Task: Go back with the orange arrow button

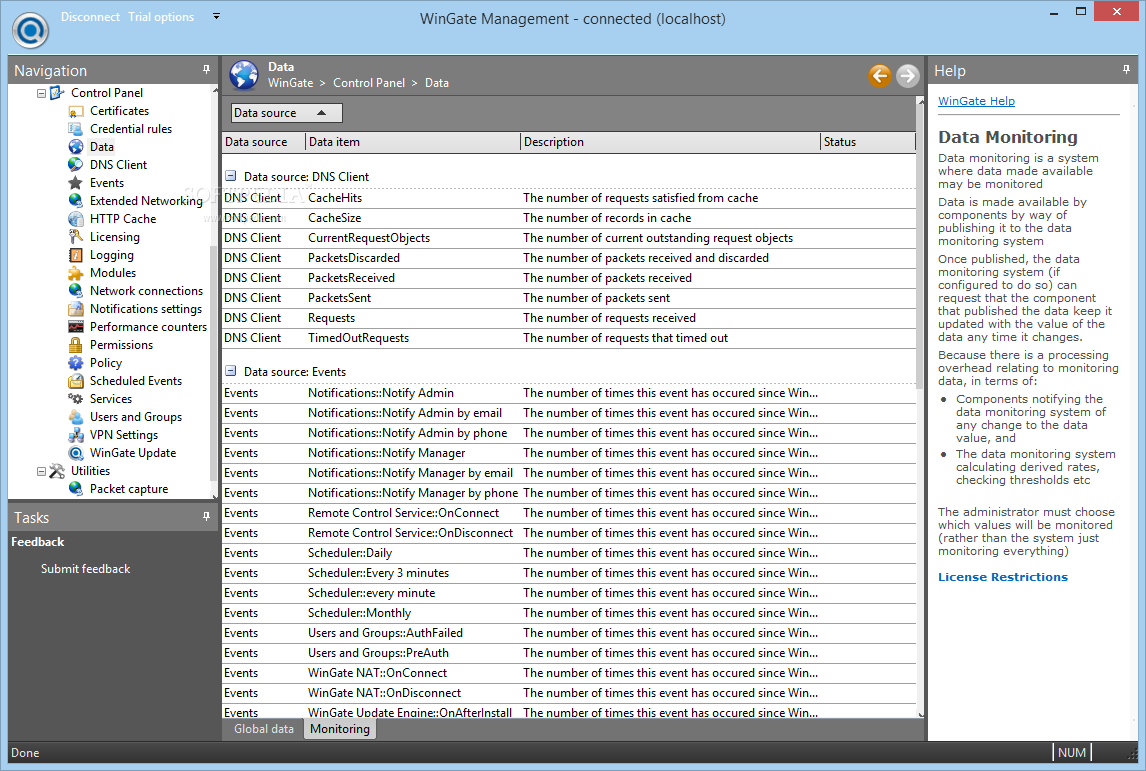Action: [x=880, y=75]
